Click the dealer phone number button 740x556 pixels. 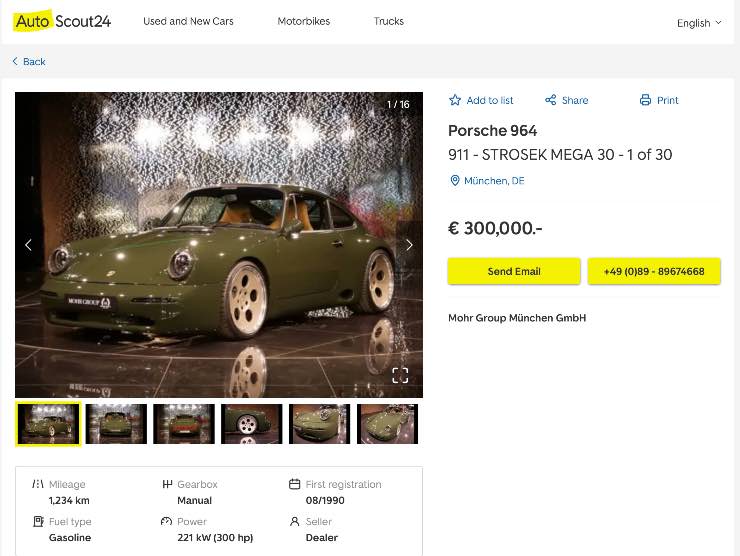pos(654,271)
